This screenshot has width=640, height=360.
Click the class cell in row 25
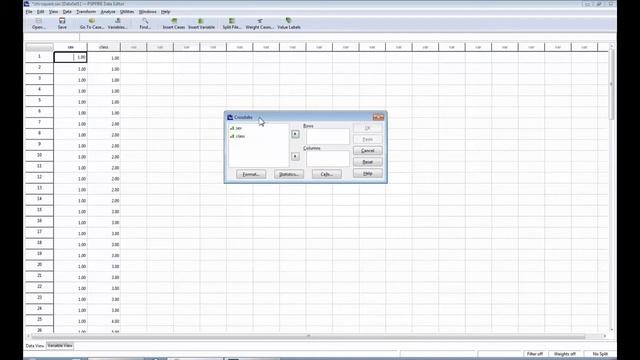point(104,321)
